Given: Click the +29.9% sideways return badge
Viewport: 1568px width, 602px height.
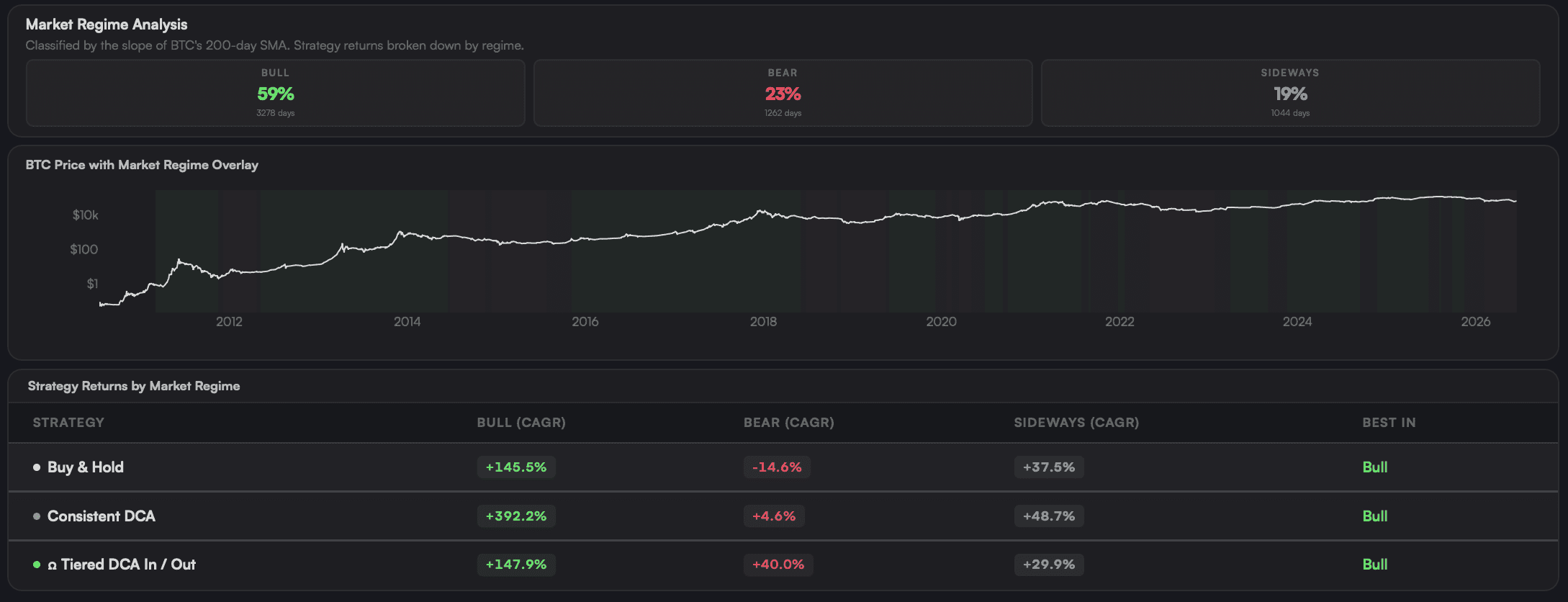Looking at the screenshot, I should pyautogui.click(x=1049, y=565).
